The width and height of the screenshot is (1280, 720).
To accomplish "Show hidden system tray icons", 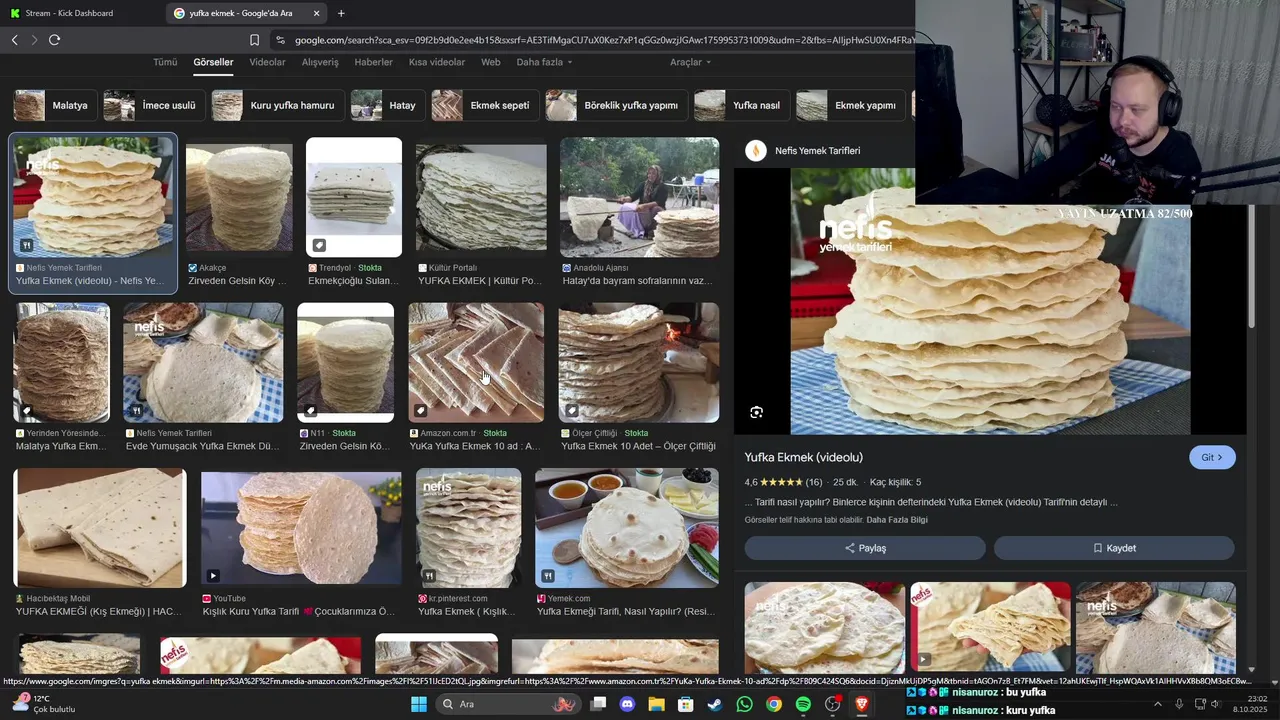I will point(1158,704).
